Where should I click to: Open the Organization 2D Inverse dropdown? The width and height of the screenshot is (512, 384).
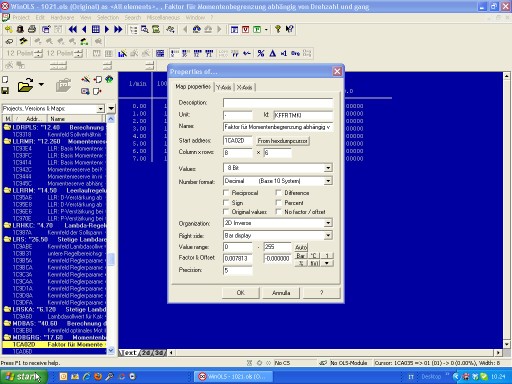point(328,223)
